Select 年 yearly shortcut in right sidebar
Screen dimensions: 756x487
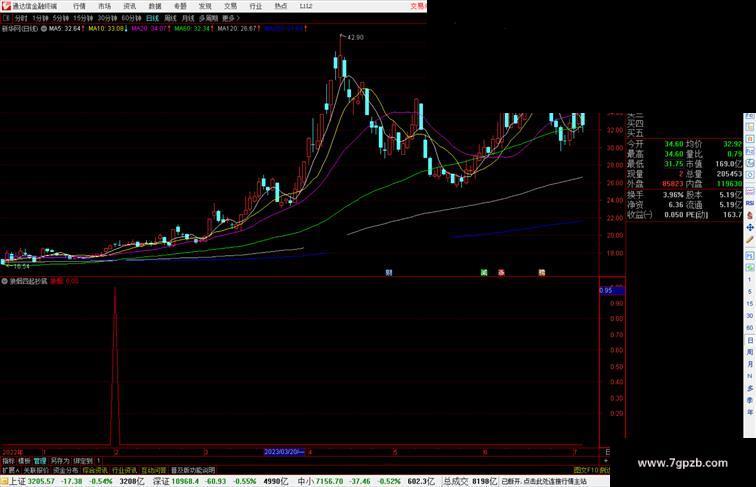[750, 412]
